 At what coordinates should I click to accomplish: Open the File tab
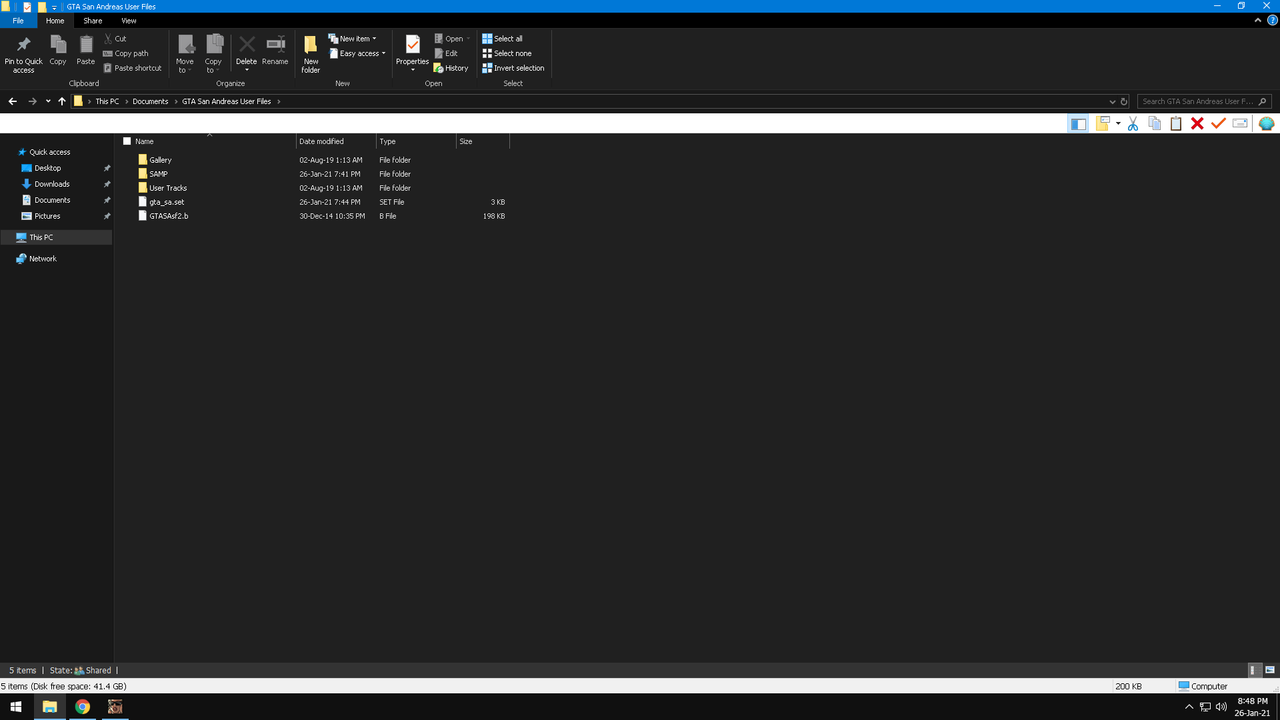(x=18, y=20)
